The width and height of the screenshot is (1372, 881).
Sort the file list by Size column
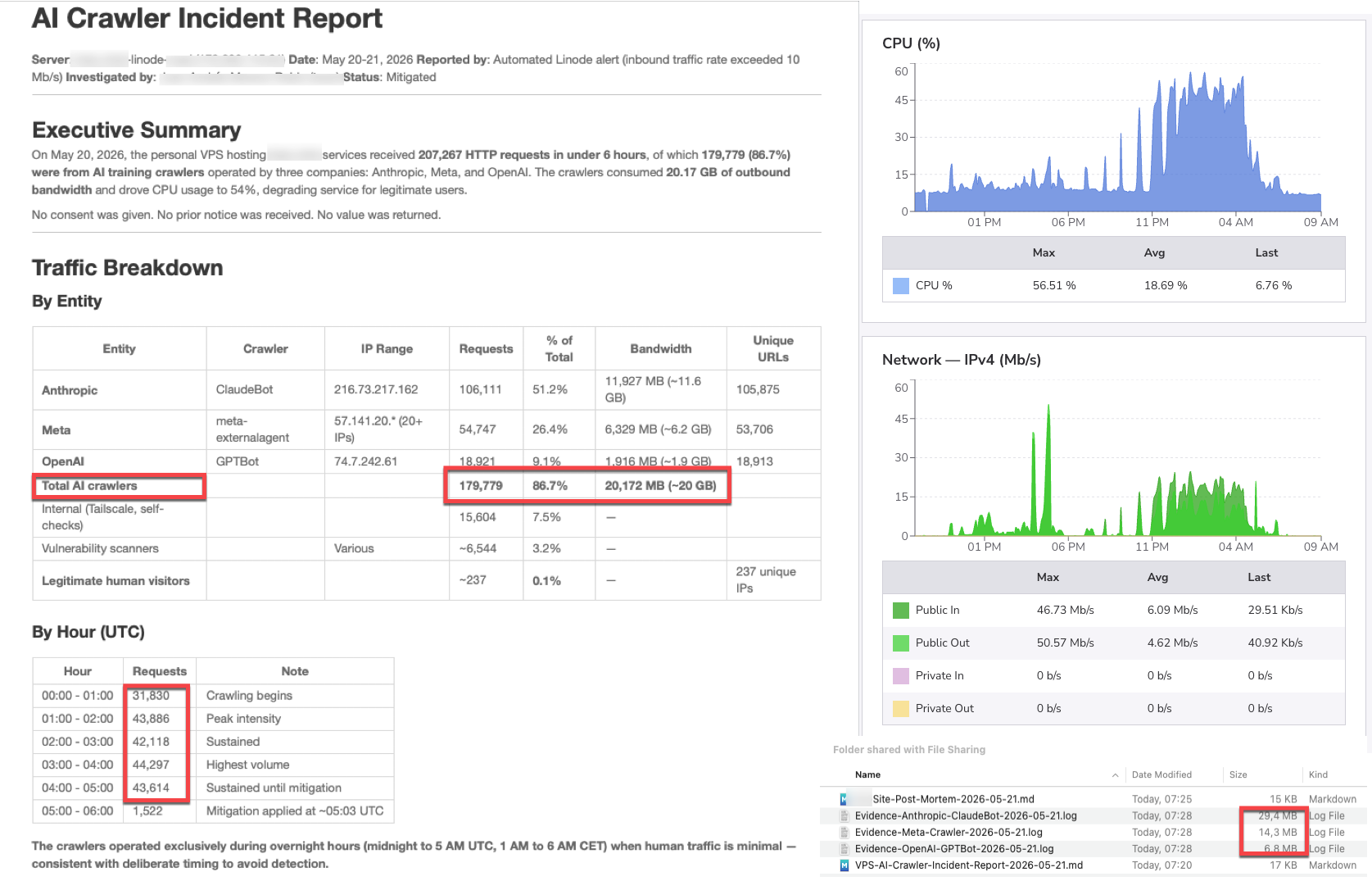coord(1238,774)
